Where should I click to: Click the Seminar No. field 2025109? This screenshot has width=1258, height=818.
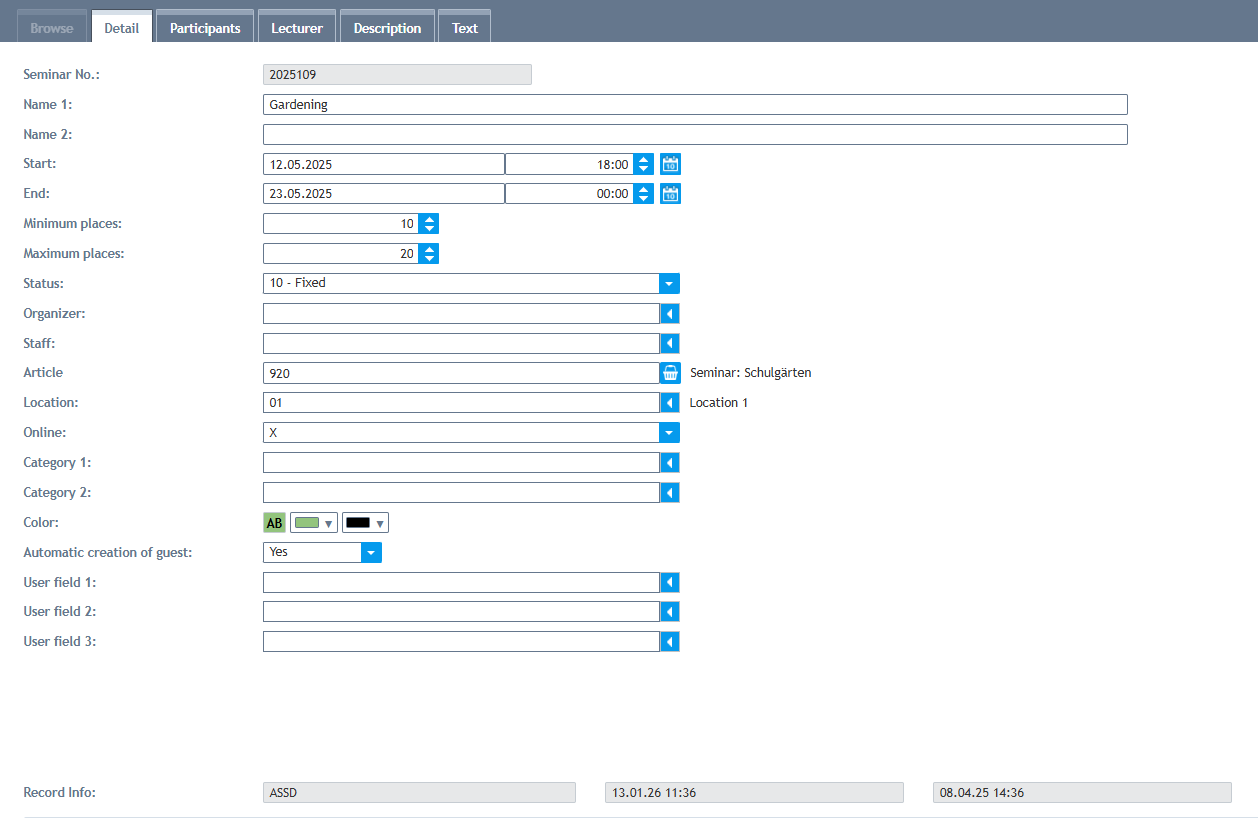coord(397,74)
